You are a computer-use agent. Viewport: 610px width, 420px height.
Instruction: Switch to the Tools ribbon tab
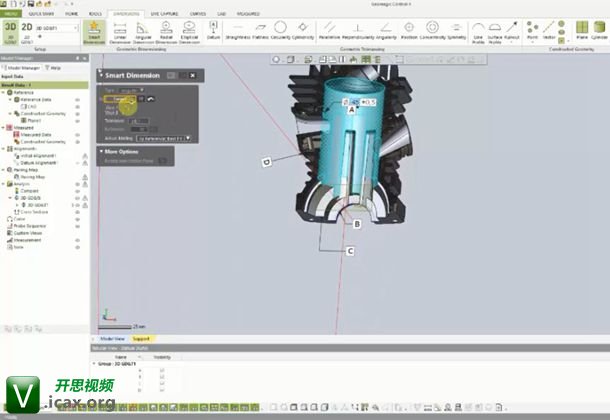(95, 14)
